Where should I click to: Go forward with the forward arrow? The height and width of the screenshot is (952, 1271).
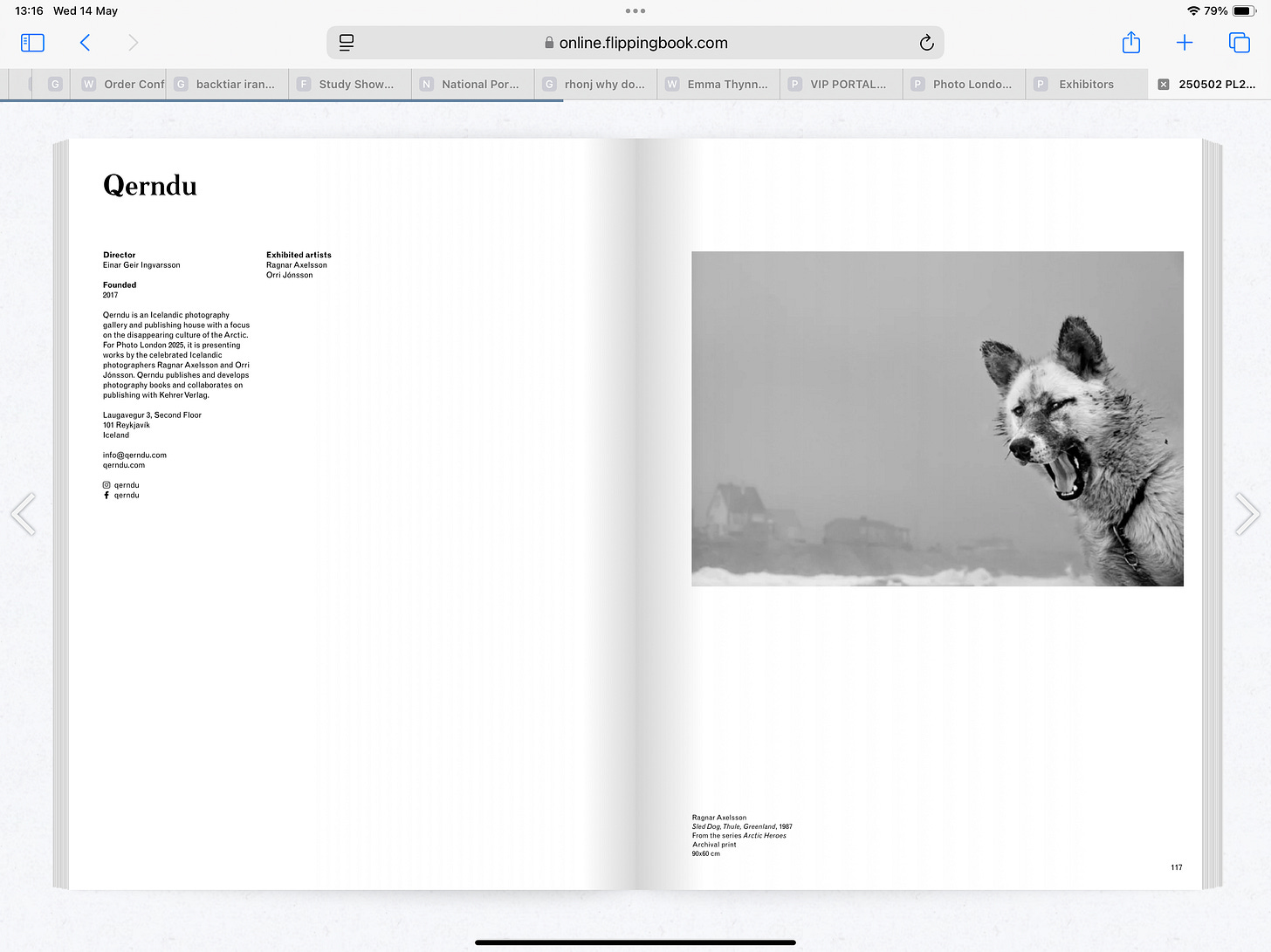(x=133, y=43)
